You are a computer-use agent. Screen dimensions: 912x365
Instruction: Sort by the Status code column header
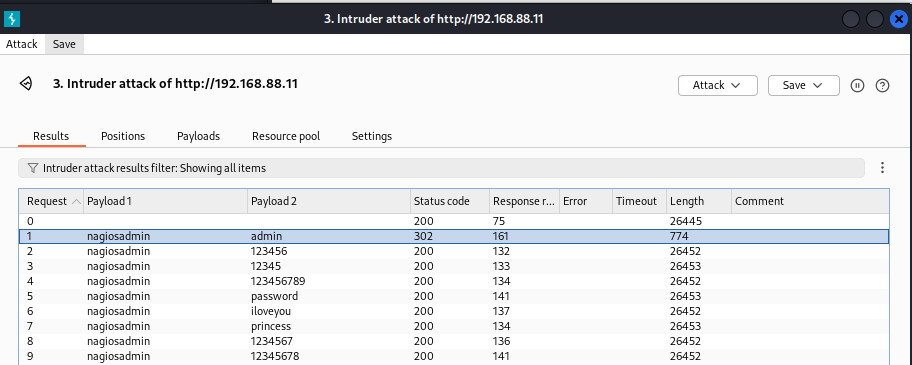[450, 201]
